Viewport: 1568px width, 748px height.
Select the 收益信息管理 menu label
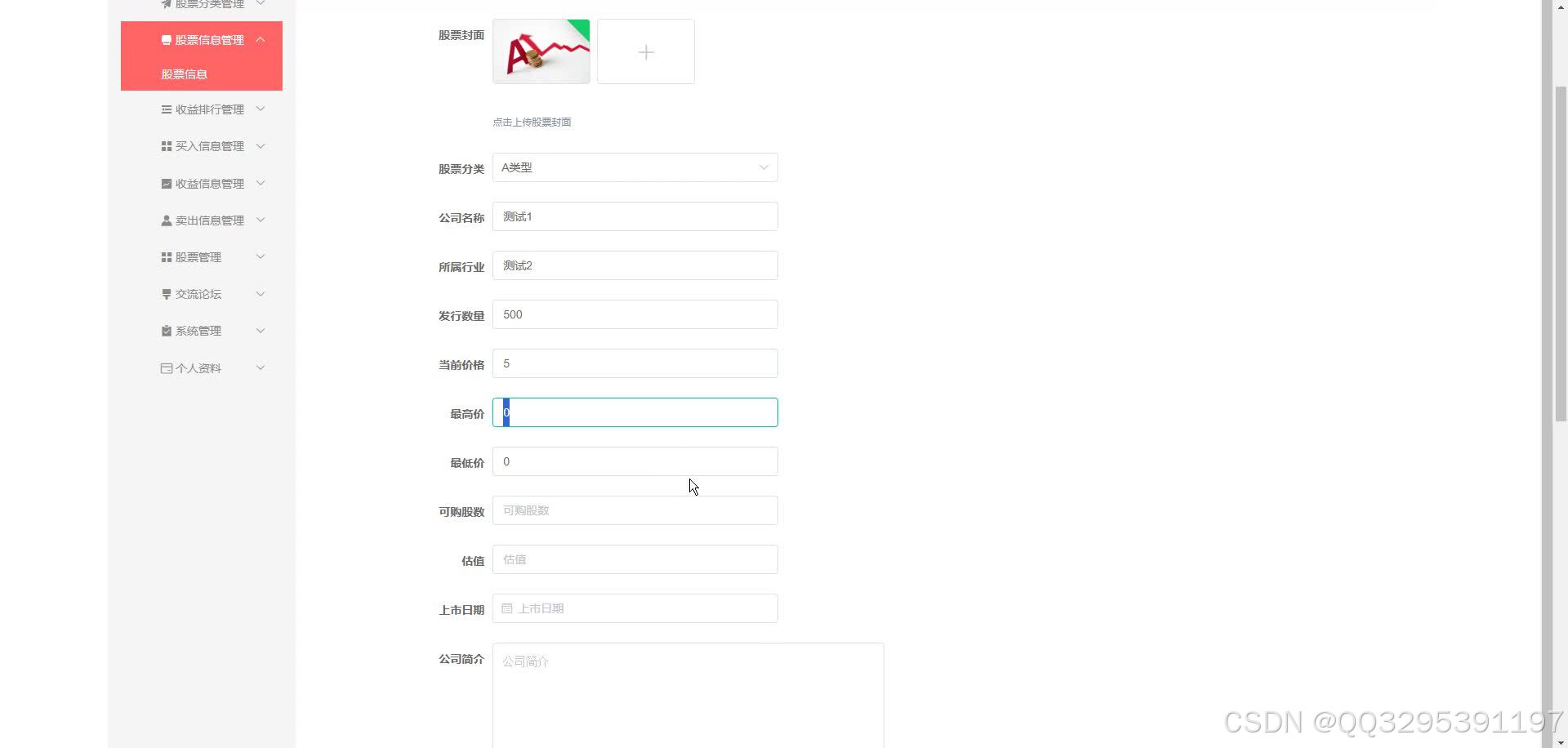coord(210,184)
